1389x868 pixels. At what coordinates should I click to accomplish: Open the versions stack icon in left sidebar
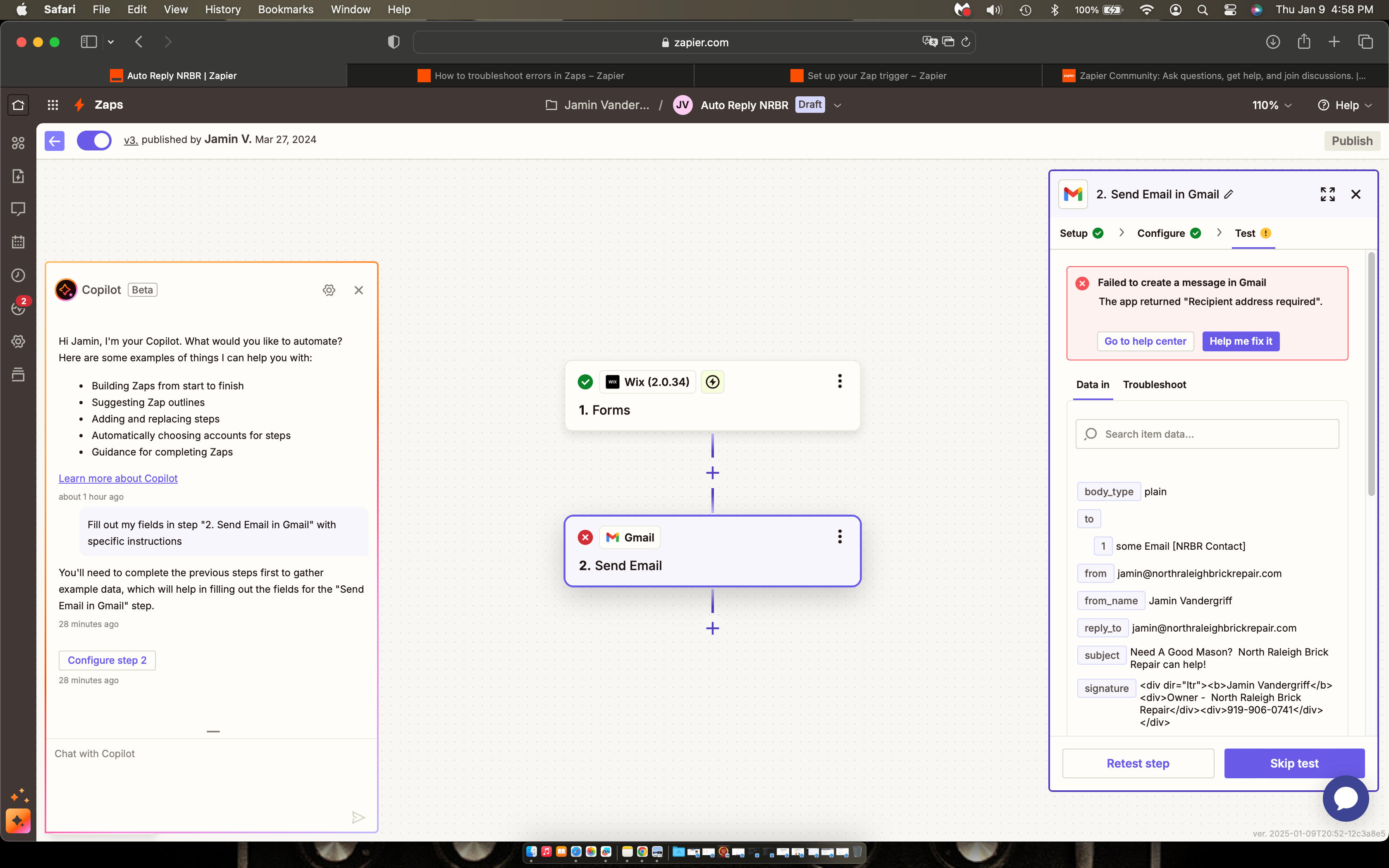coord(18,374)
